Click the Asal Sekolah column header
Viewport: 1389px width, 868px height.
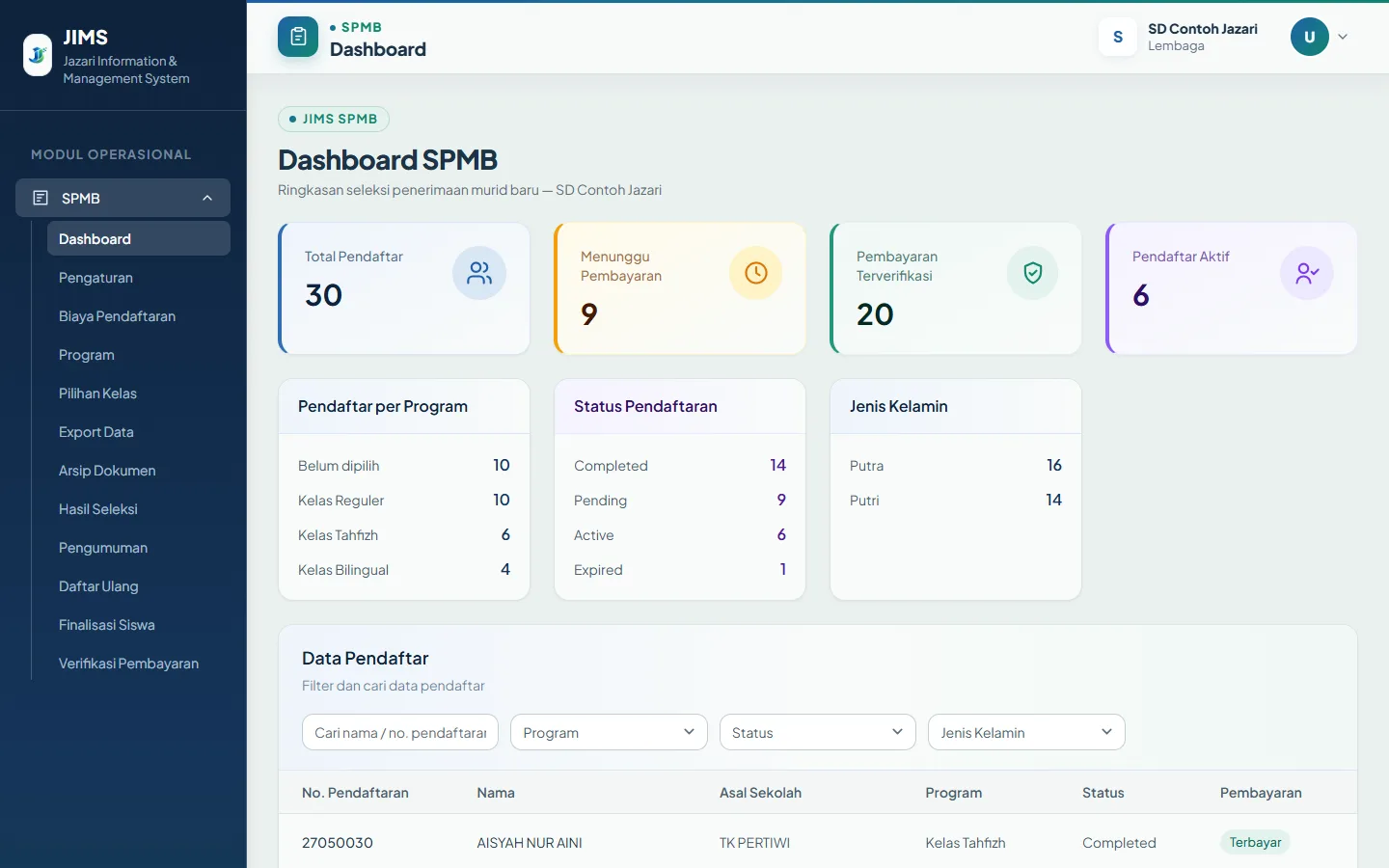[760, 793]
